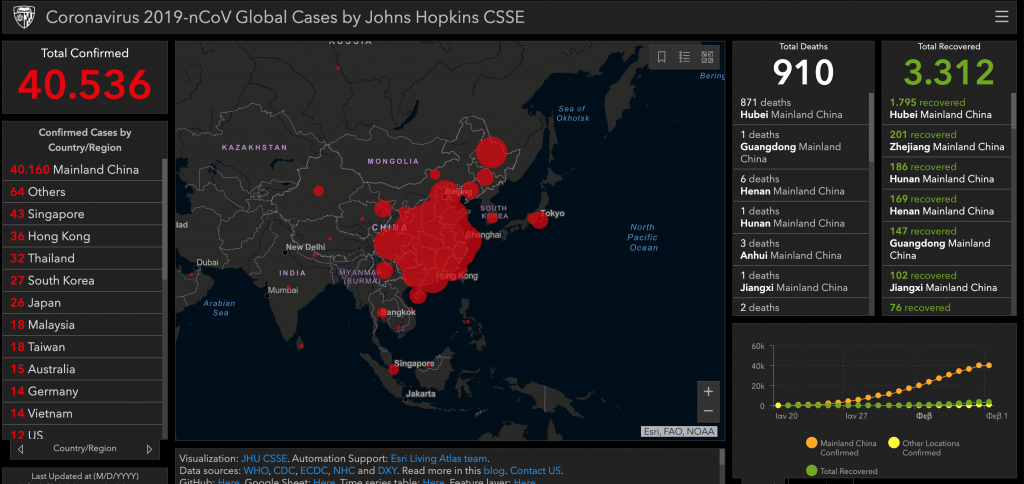The image size is (1024, 484).
Task: Show the map legend list
Action: (x=685, y=57)
